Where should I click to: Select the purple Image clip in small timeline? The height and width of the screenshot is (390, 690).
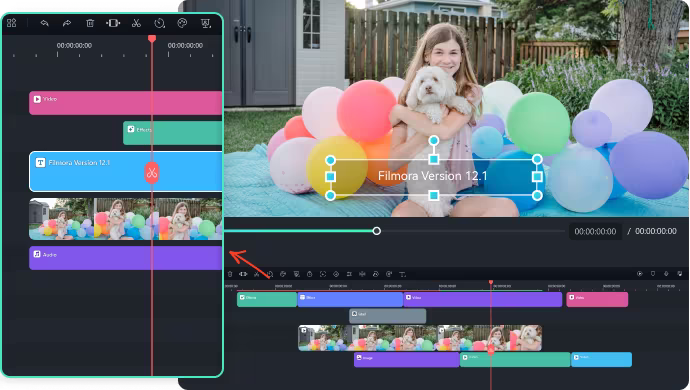(x=407, y=359)
